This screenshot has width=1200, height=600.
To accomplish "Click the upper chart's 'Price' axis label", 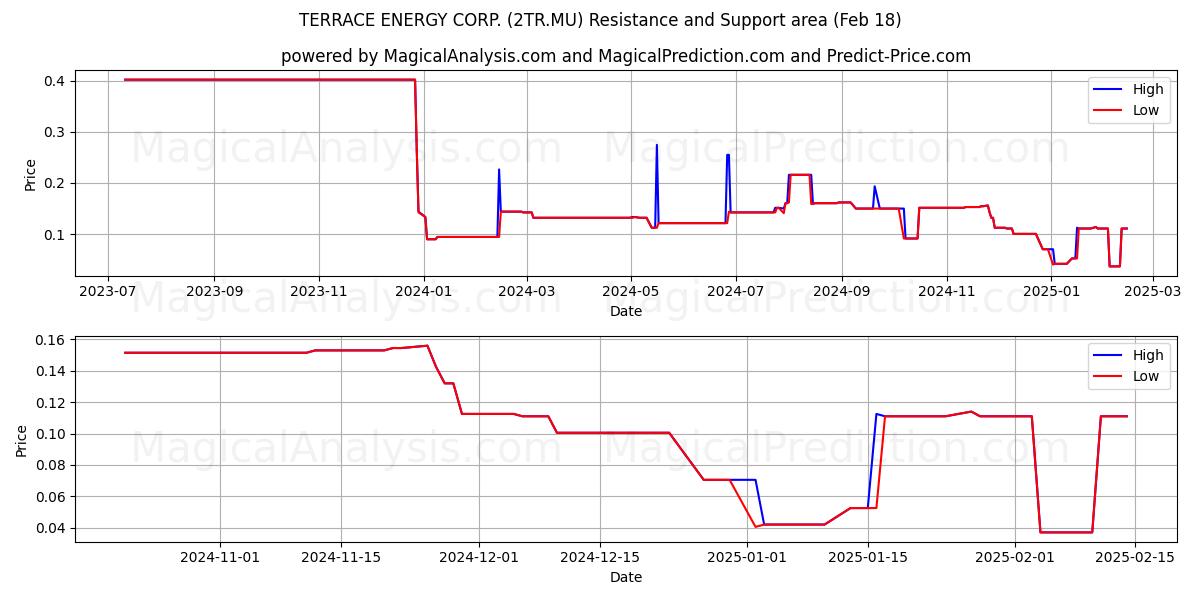I will tap(30, 174).
